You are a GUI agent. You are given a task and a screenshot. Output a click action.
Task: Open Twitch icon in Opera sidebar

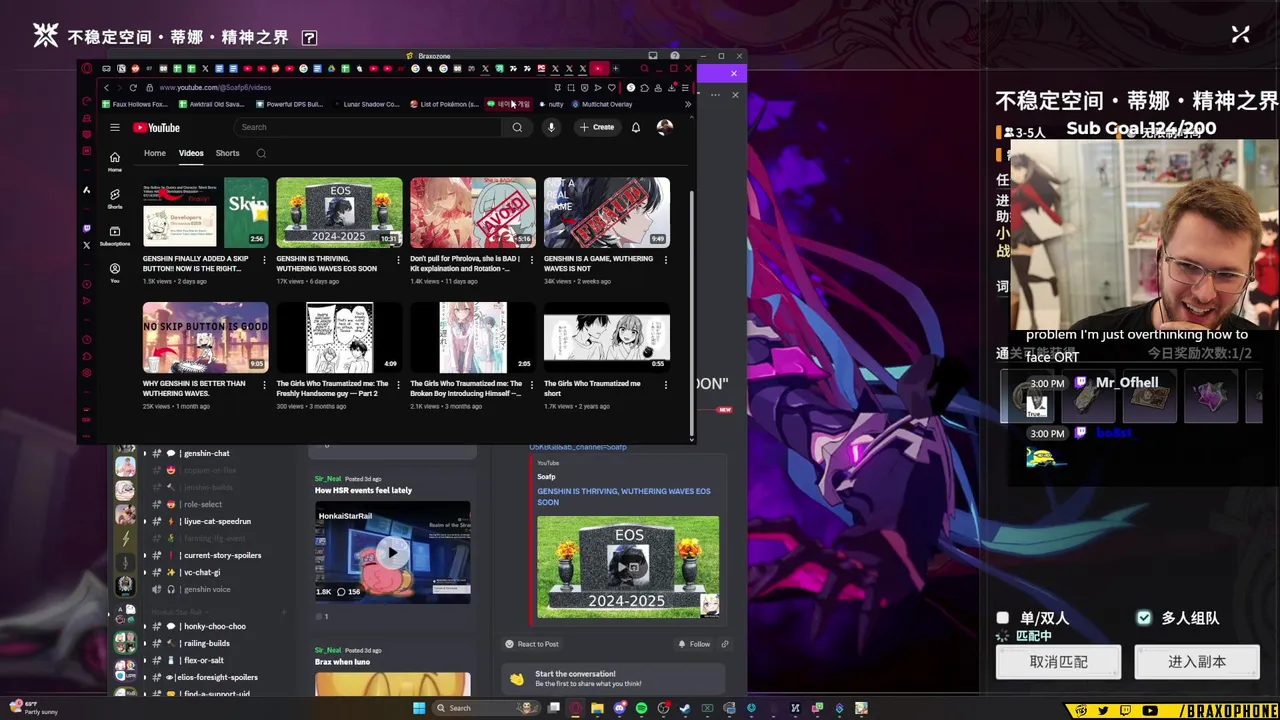[87, 228]
